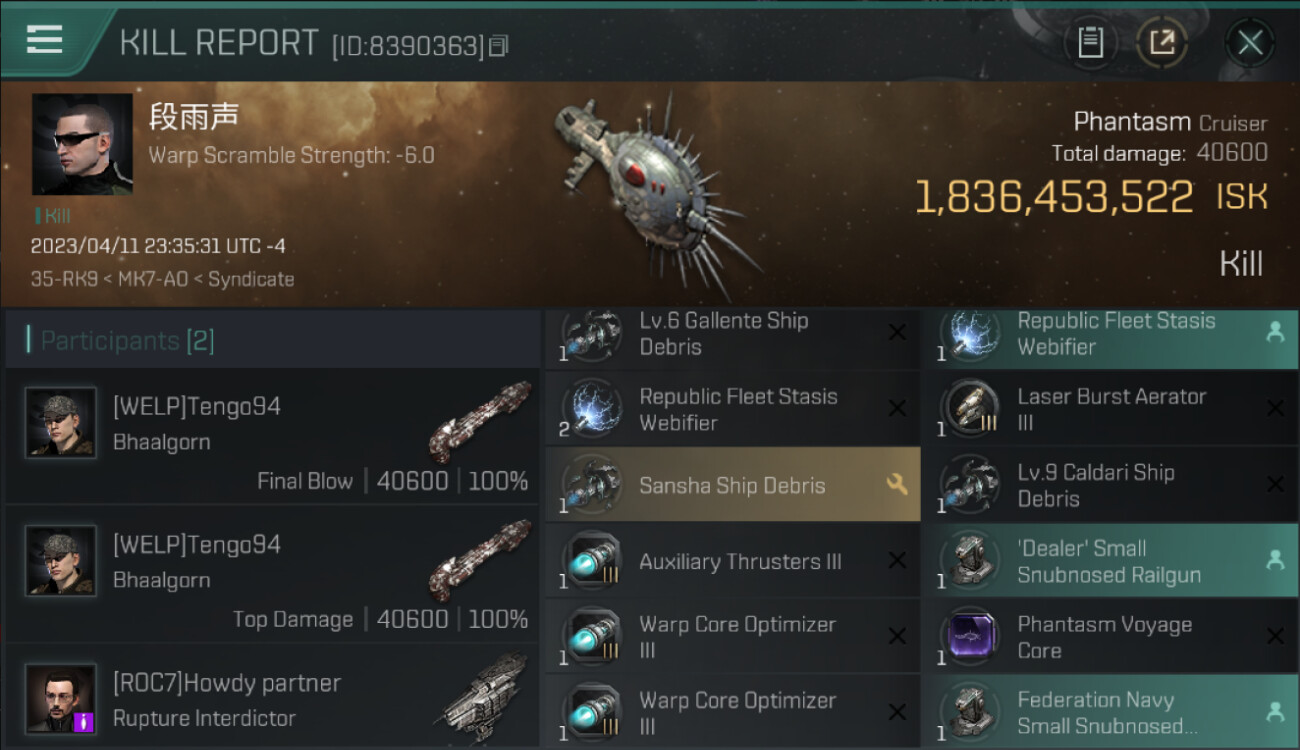Open the Phantasm Voyage Core item icon
The width and height of the screenshot is (1300, 750).
pos(969,637)
